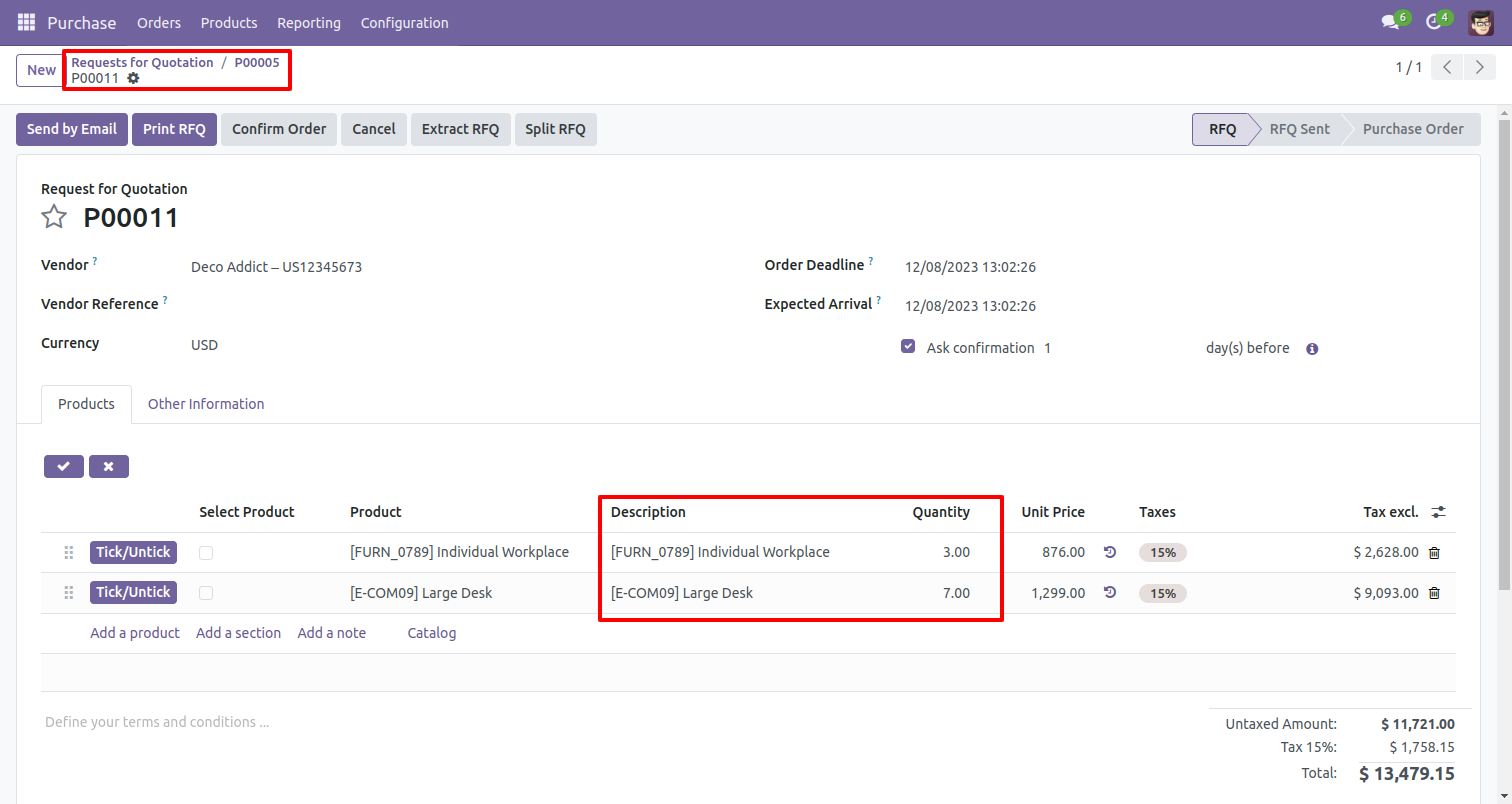The width and height of the screenshot is (1512, 804).
Task: Click the Cancel button
Action: pos(374,129)
